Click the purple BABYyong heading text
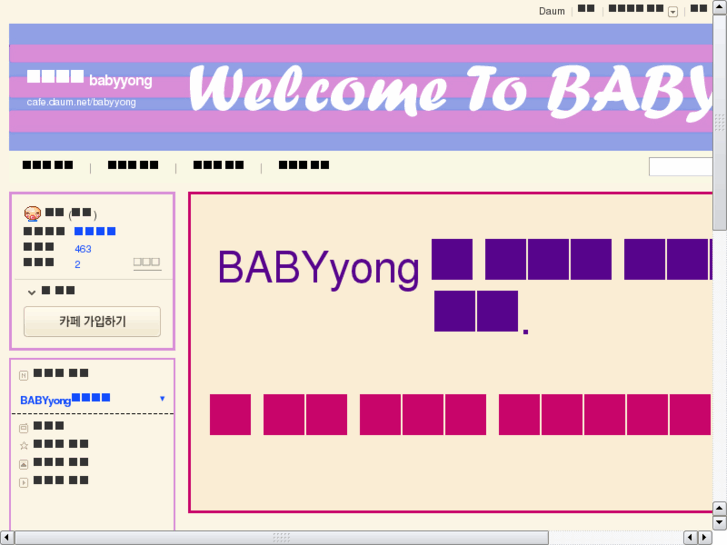Viewport: 727px width, 545px height. pos(319,268)
